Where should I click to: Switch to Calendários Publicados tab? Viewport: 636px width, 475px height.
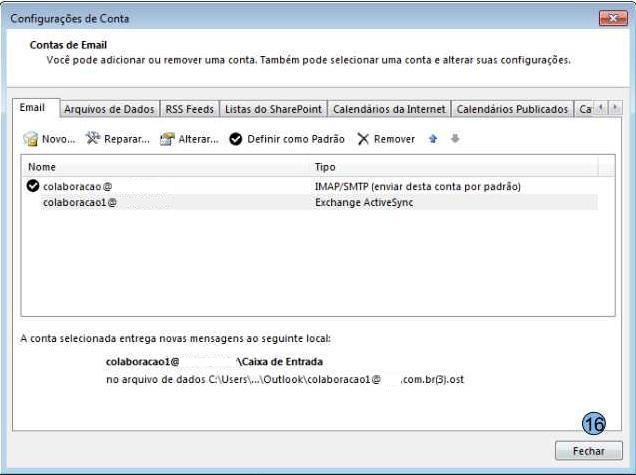[512, 109]
